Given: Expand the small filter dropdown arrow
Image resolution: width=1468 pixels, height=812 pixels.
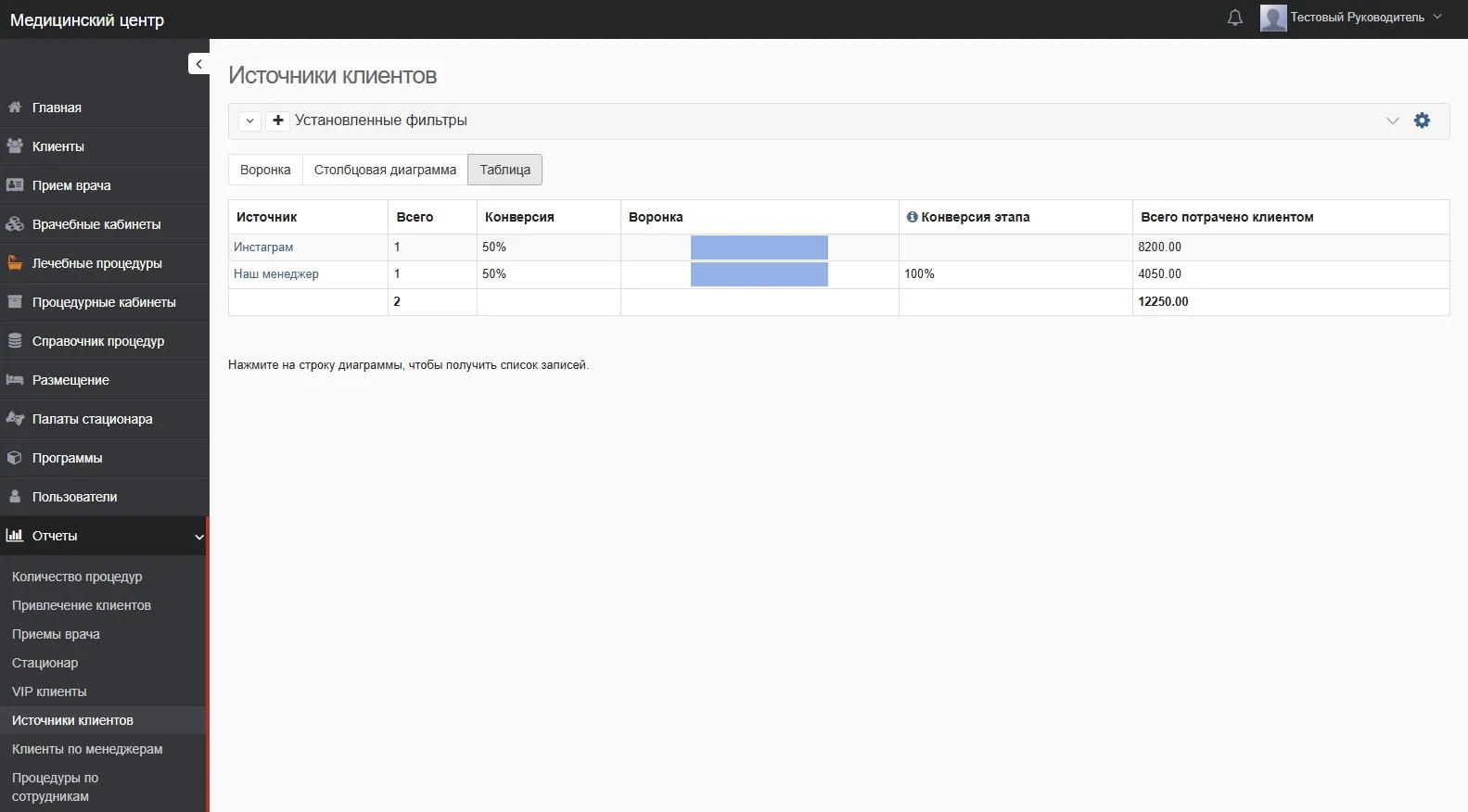Looking at the screenshot, I should pyautogui.click(x=249, y=121).
